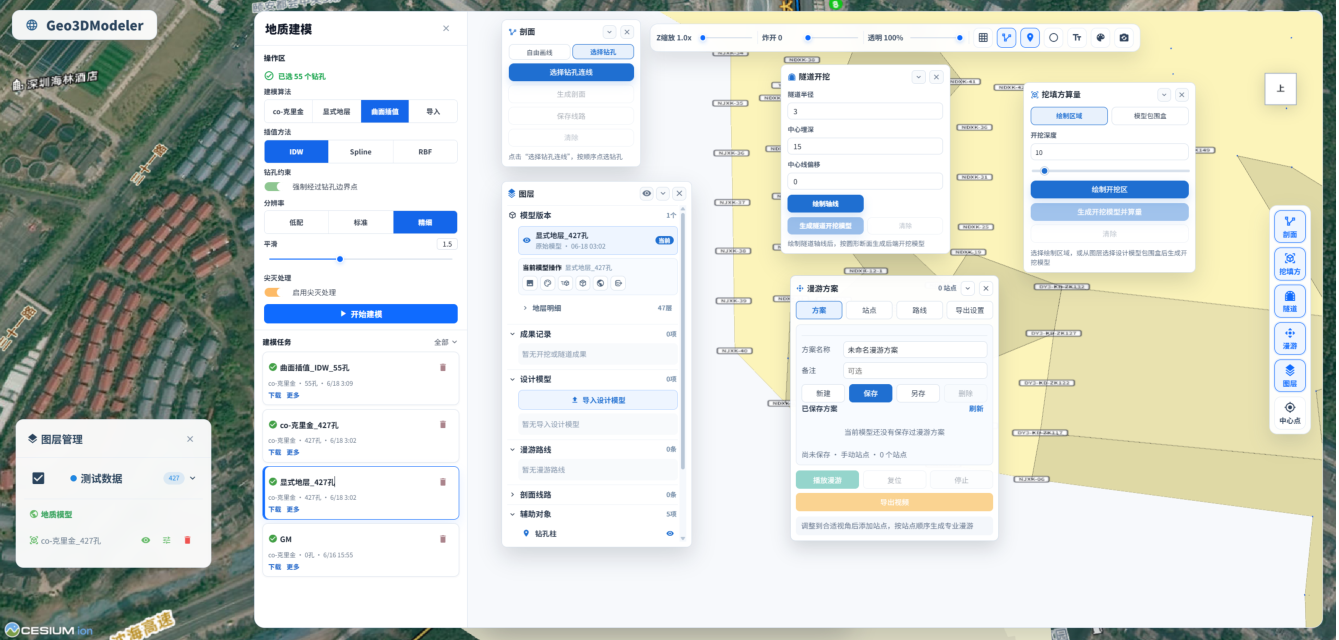Toggle the 启用尖灭处理 switch
This screenshot has width=1339, height=640.
(x=273, y=292)
